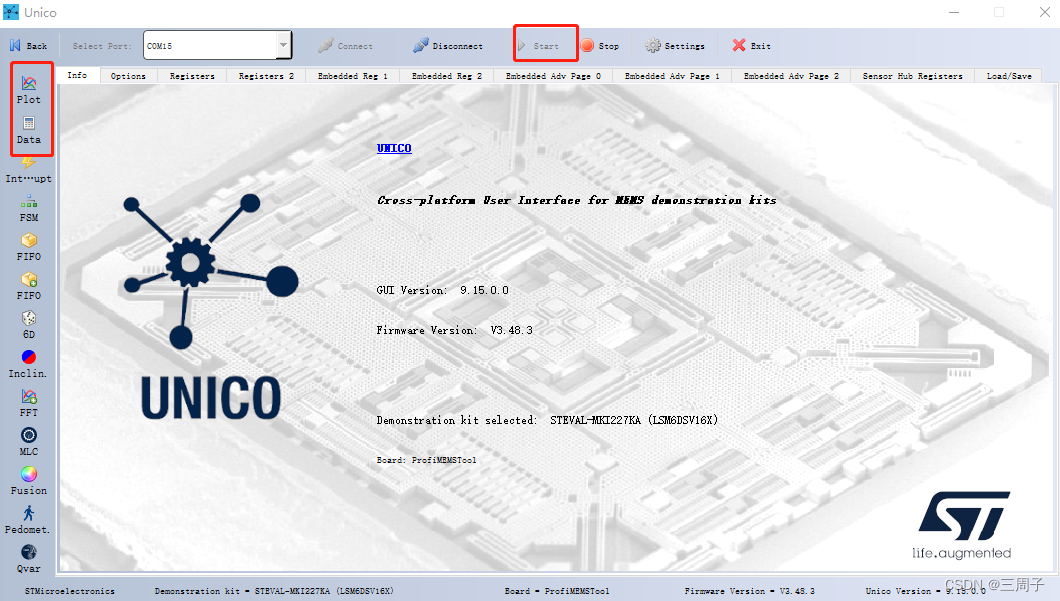Follow the UNICO hyperlink

tap(394, 148)
